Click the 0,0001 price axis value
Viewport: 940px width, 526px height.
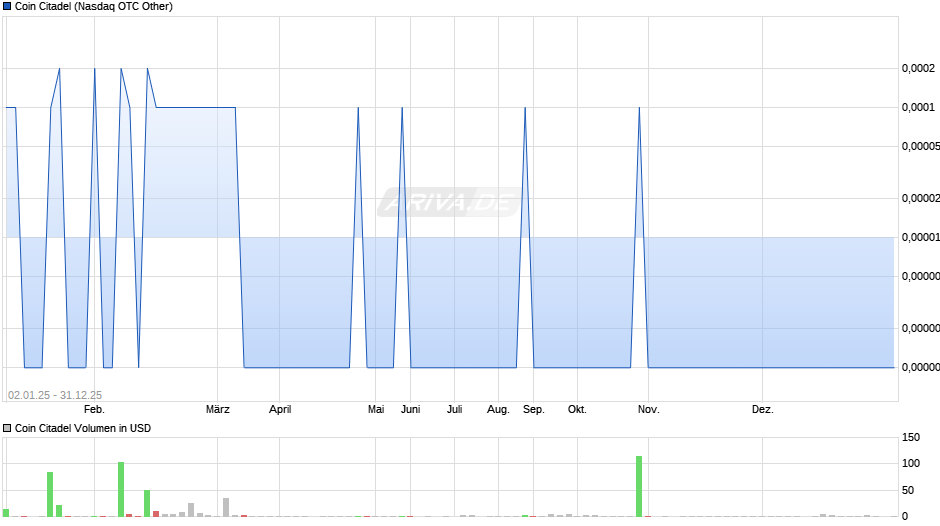pyautogui.click(x=918, y=107)
